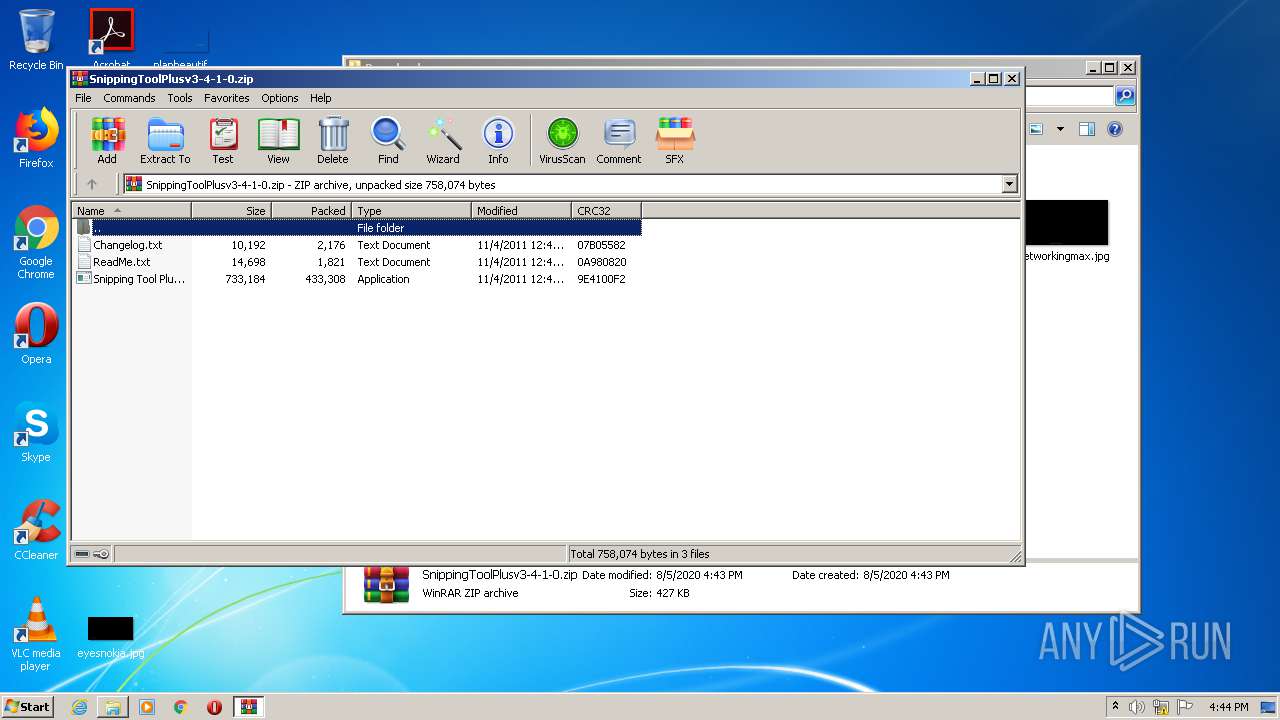
Task: Open the Help menu
Action: point(320,98)
